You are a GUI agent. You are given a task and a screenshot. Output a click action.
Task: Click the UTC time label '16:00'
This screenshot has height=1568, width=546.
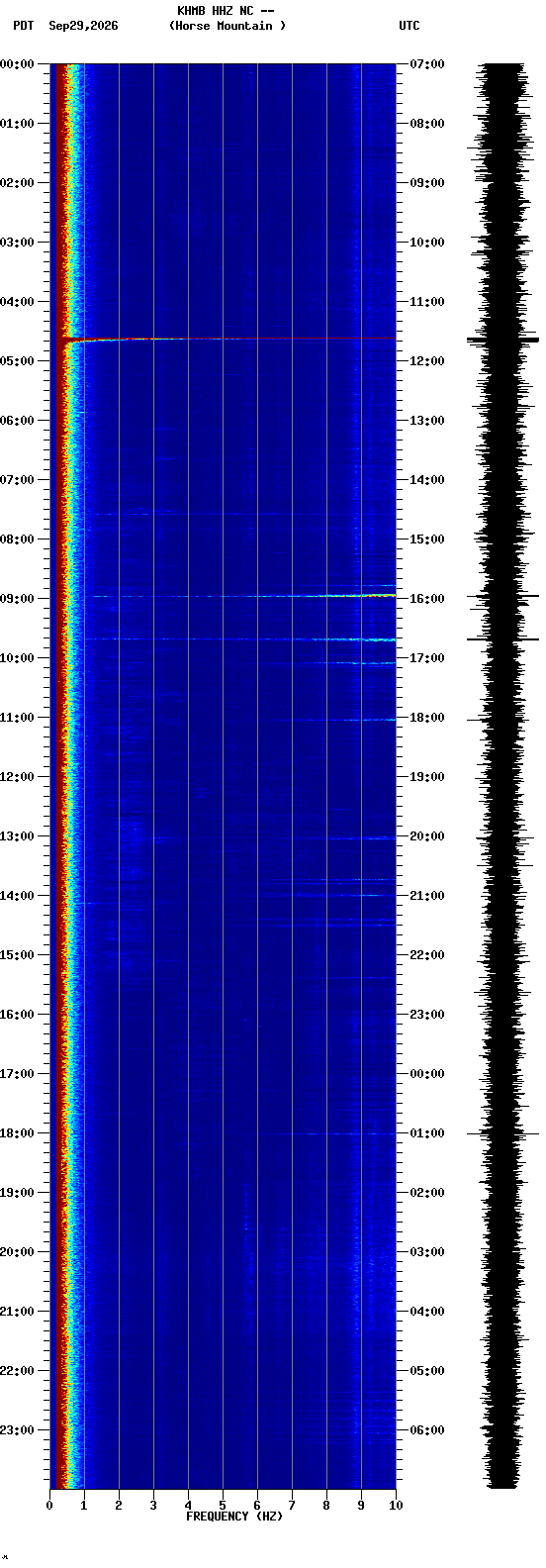(x=427, y=599)
